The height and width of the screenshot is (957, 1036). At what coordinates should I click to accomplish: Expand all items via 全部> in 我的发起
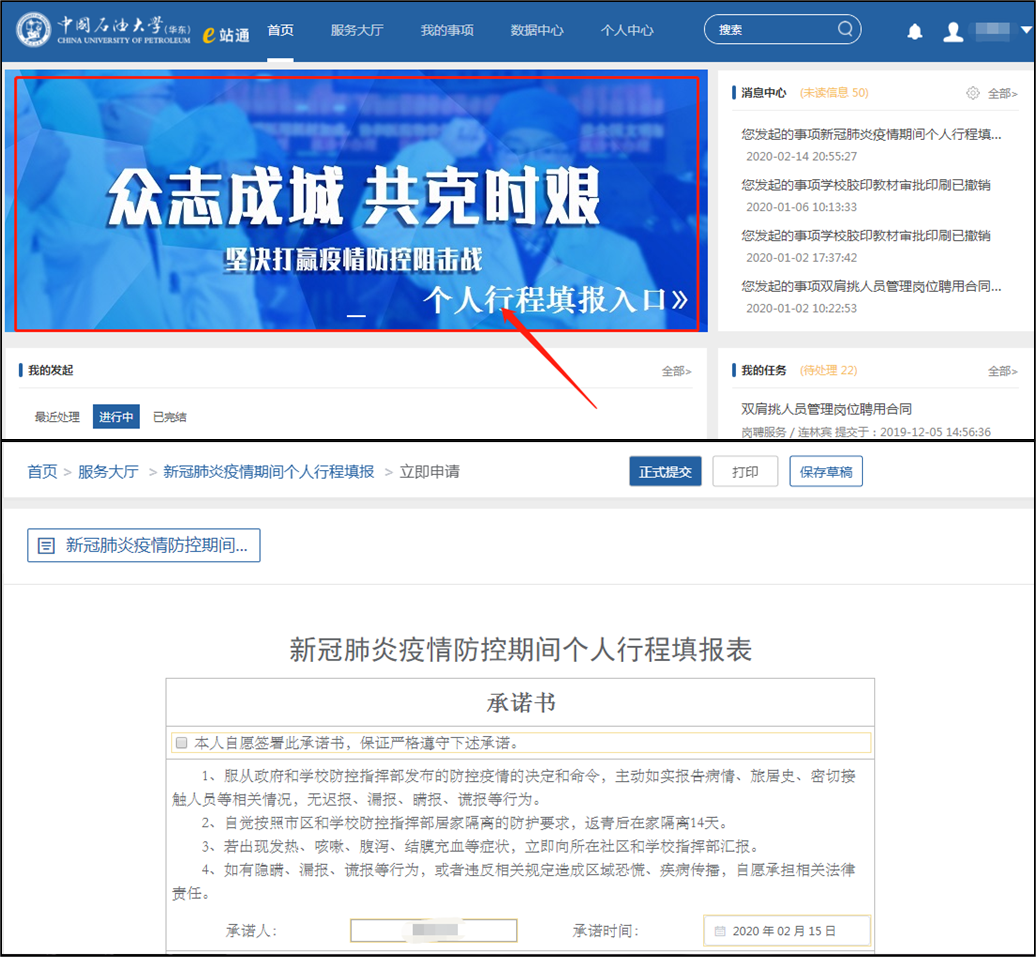pyautogui.click(x=676, y=371)
